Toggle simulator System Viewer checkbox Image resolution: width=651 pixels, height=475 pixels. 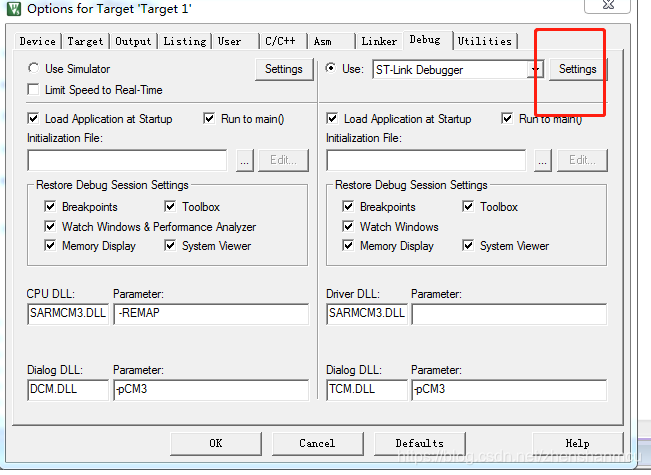tap(170, 245)
